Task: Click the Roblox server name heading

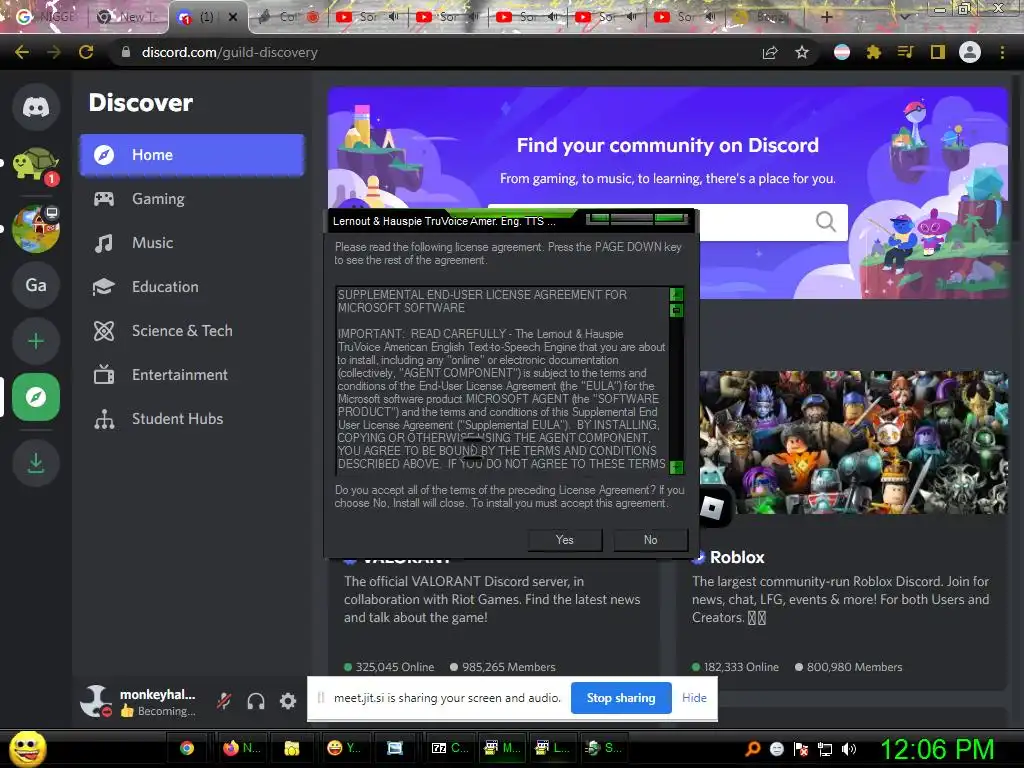Action: (737, 557)
